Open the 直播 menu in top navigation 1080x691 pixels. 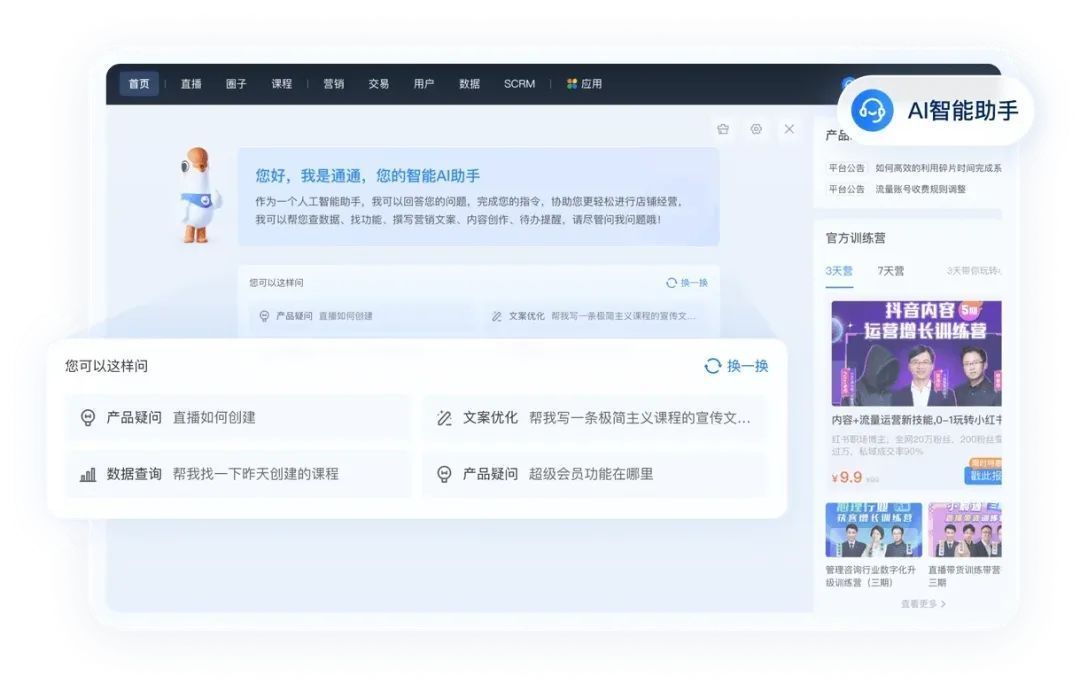pos(191,84)
